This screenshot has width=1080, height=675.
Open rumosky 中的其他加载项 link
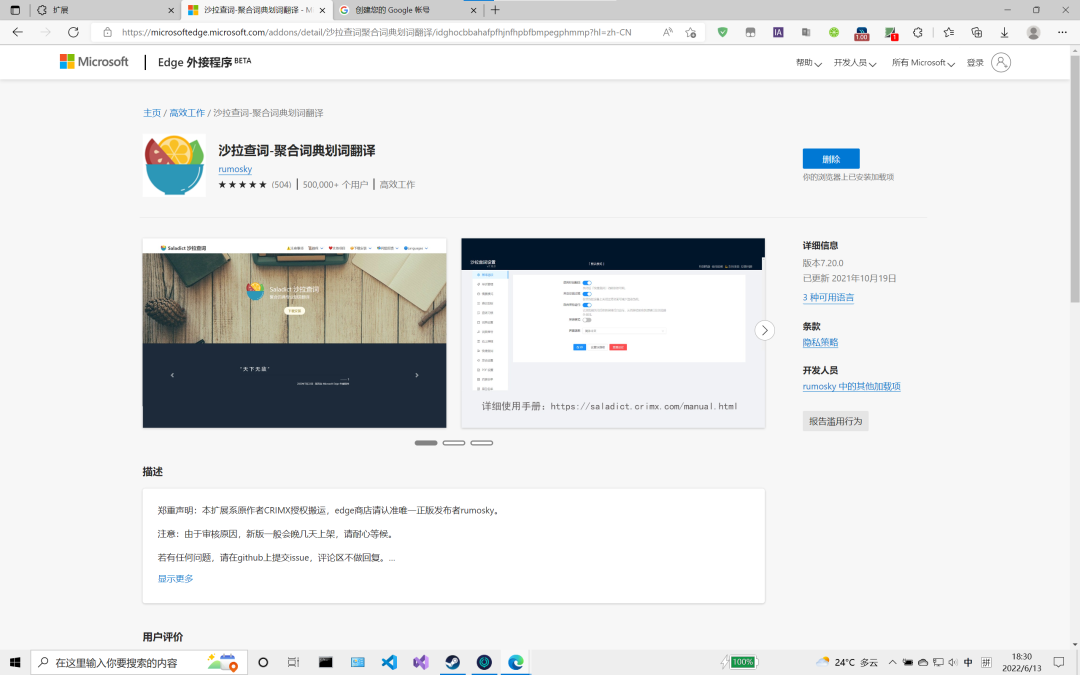point(851,386)
